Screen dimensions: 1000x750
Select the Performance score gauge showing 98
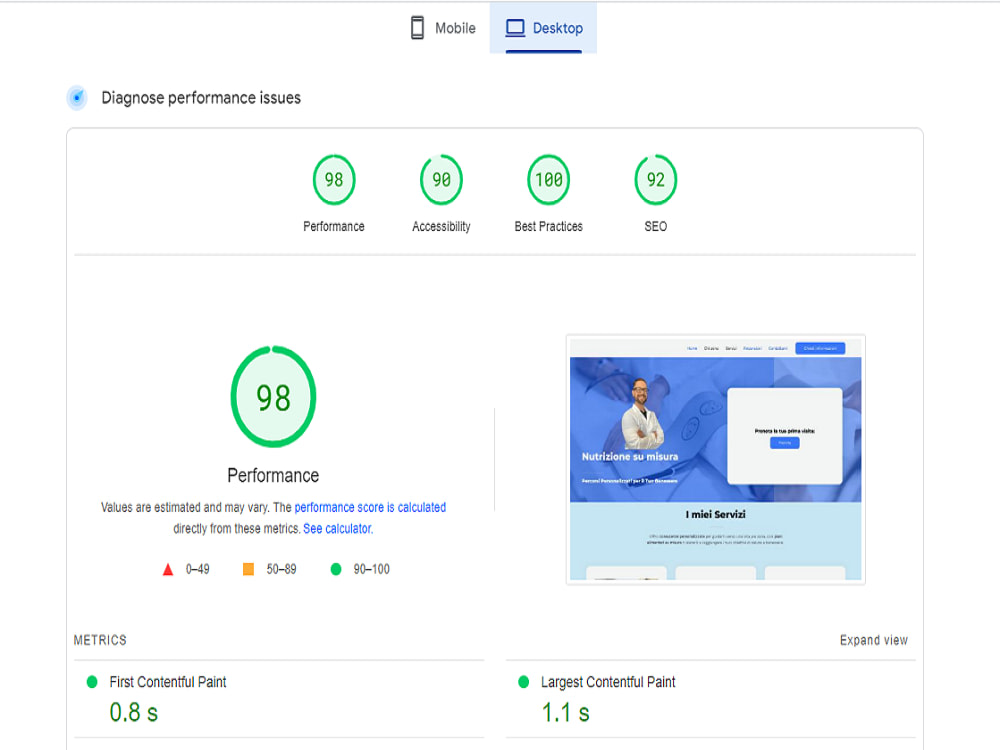point(334,179)
